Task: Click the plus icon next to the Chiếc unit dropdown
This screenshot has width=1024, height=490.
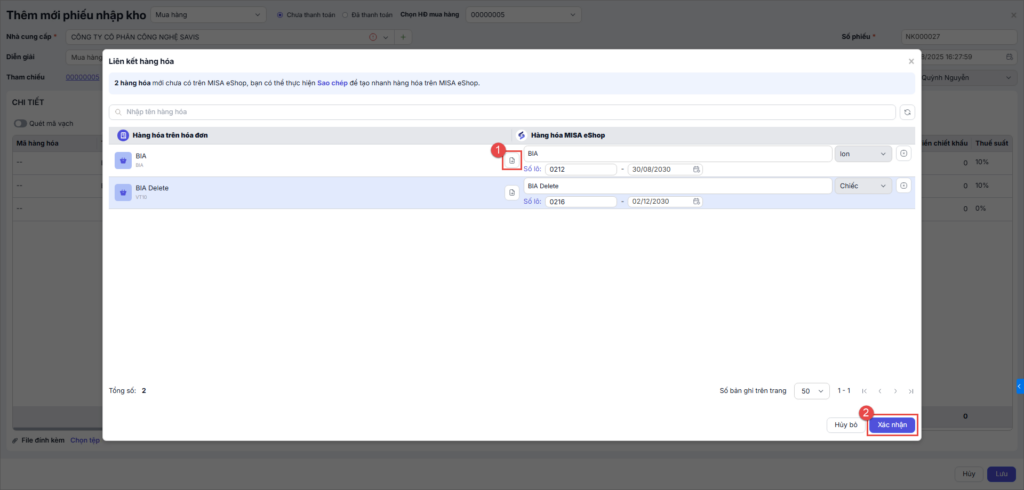Action: point(903,186)
